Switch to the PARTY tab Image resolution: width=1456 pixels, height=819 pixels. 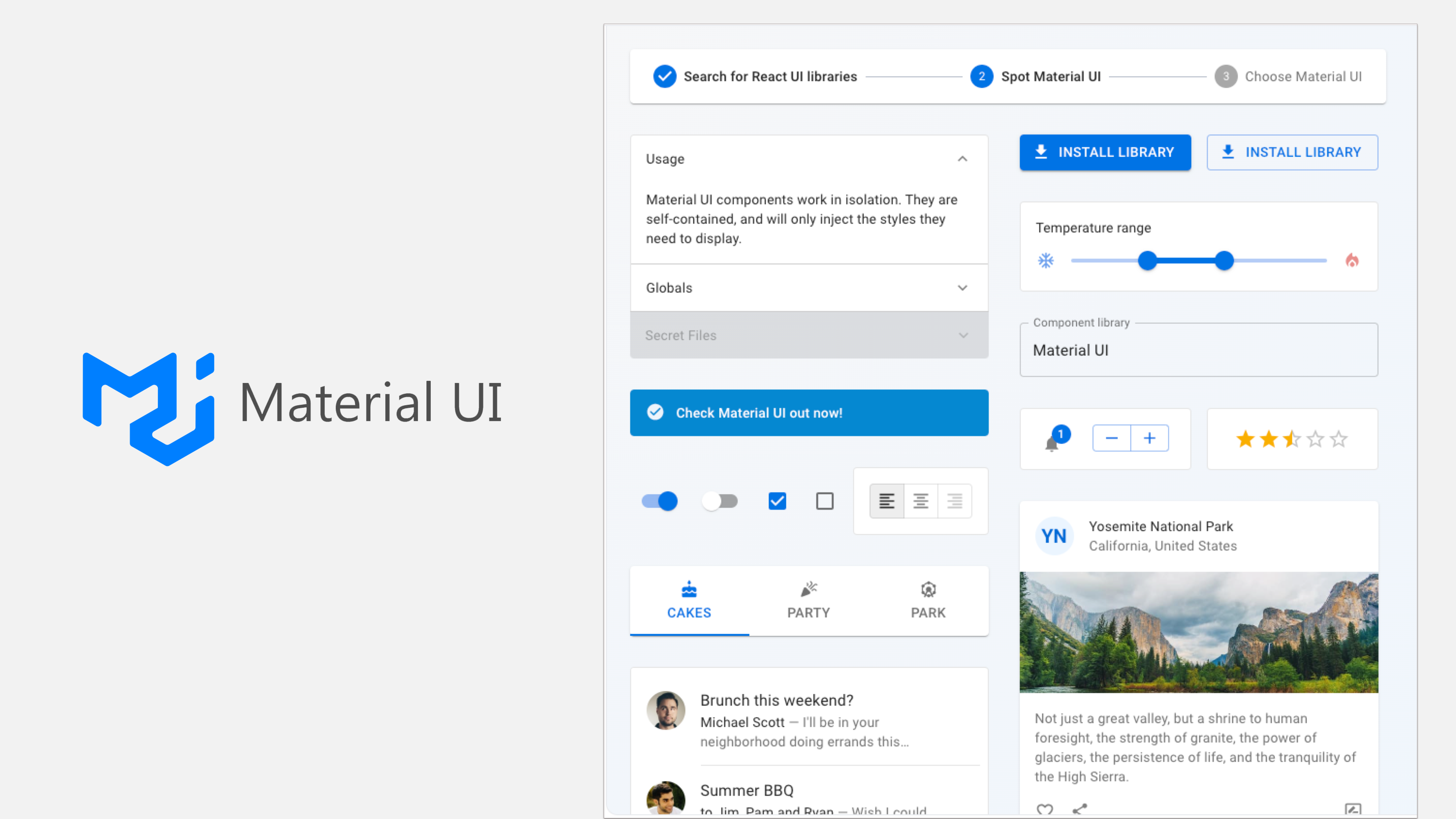tap(808, 601)
